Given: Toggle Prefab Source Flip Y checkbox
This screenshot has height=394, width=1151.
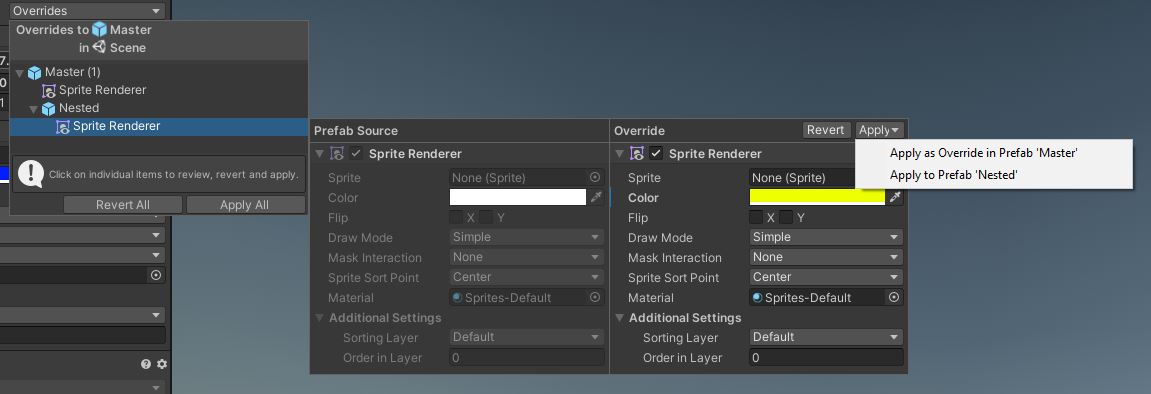Looking at the screenshot, I should [486, 217].
